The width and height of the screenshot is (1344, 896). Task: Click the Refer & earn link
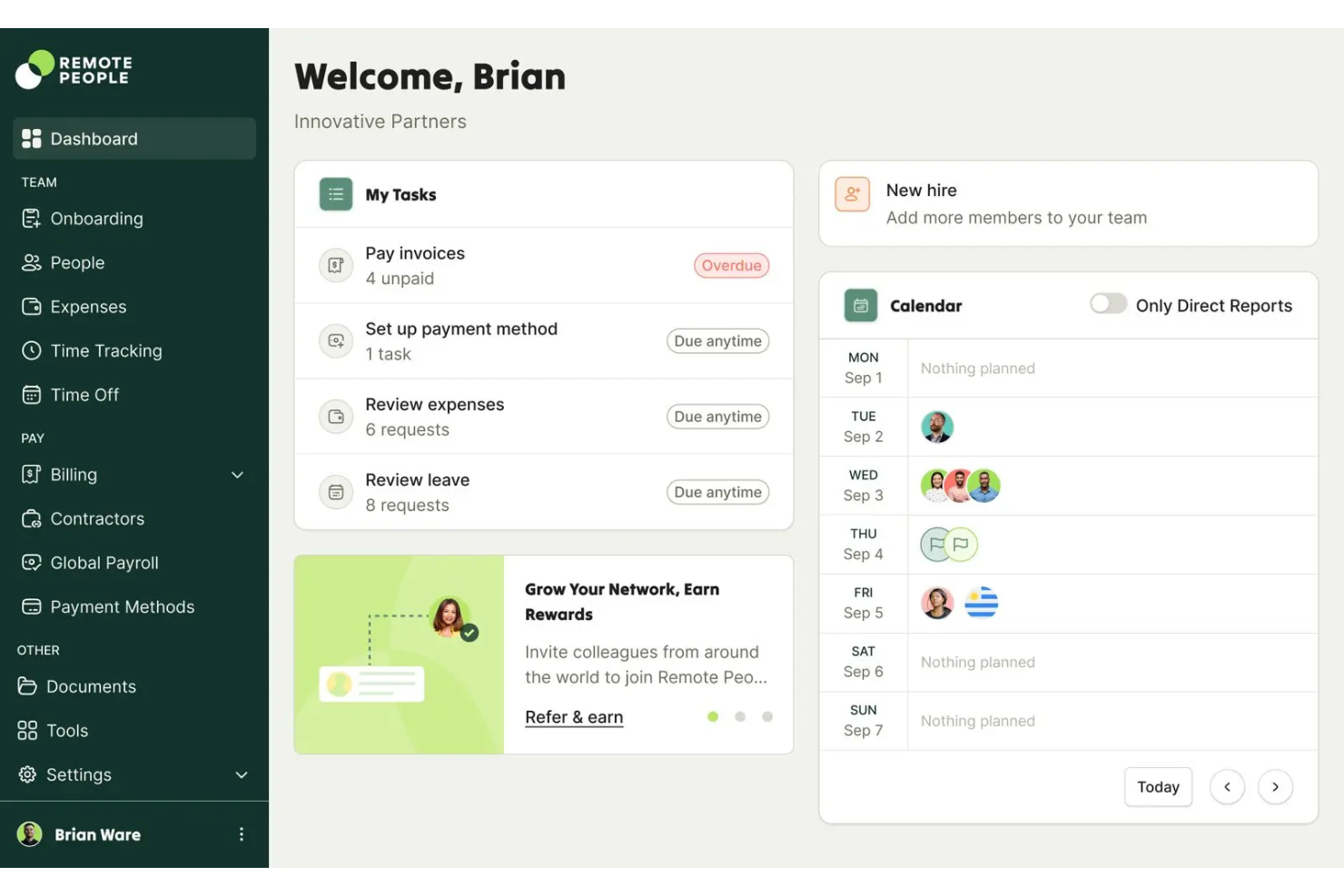[574, 716]
